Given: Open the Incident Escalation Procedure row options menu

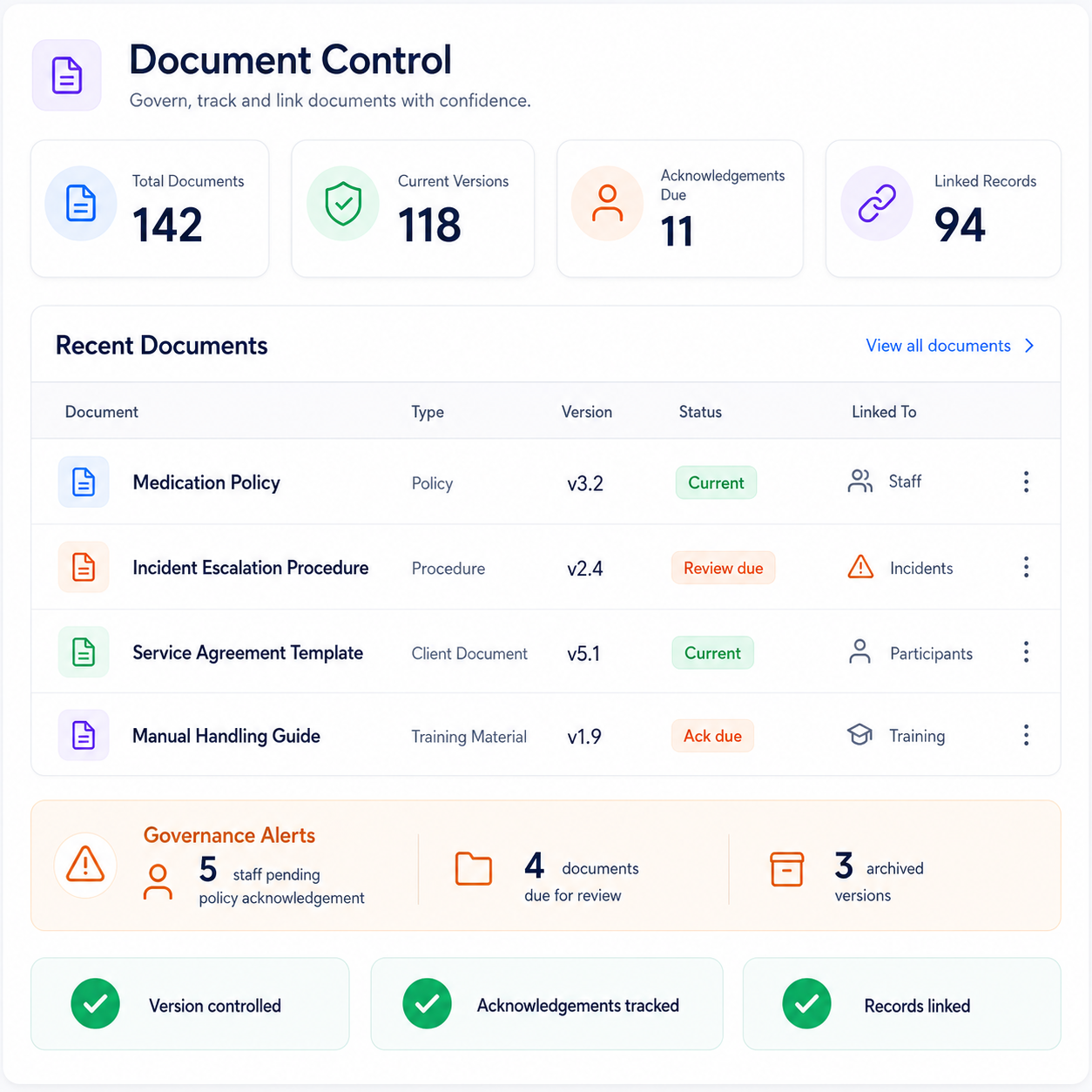Looking at the screenshot, I should point(1027,567).
